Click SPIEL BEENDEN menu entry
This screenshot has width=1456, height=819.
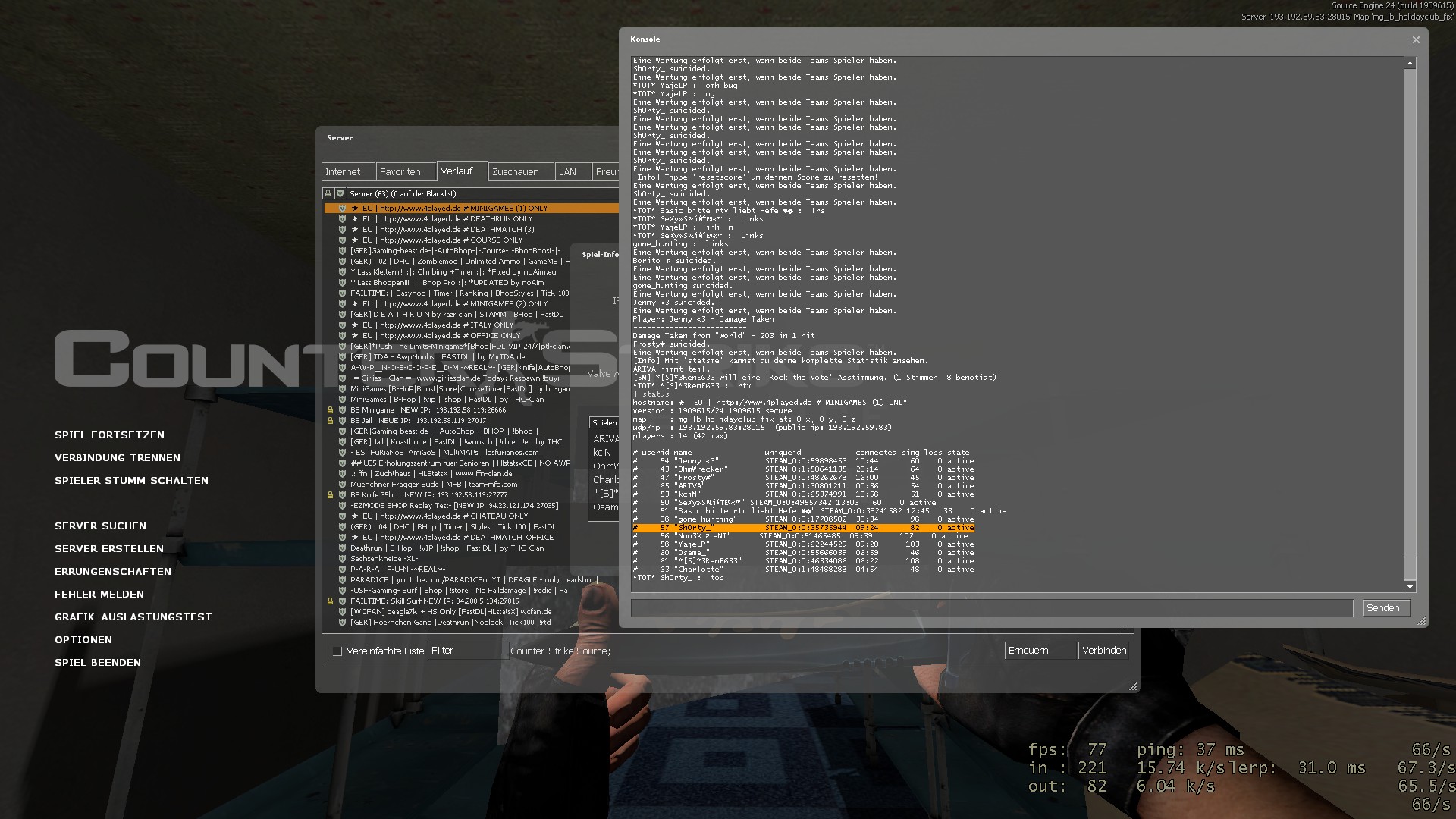click(x=98, y=663)
